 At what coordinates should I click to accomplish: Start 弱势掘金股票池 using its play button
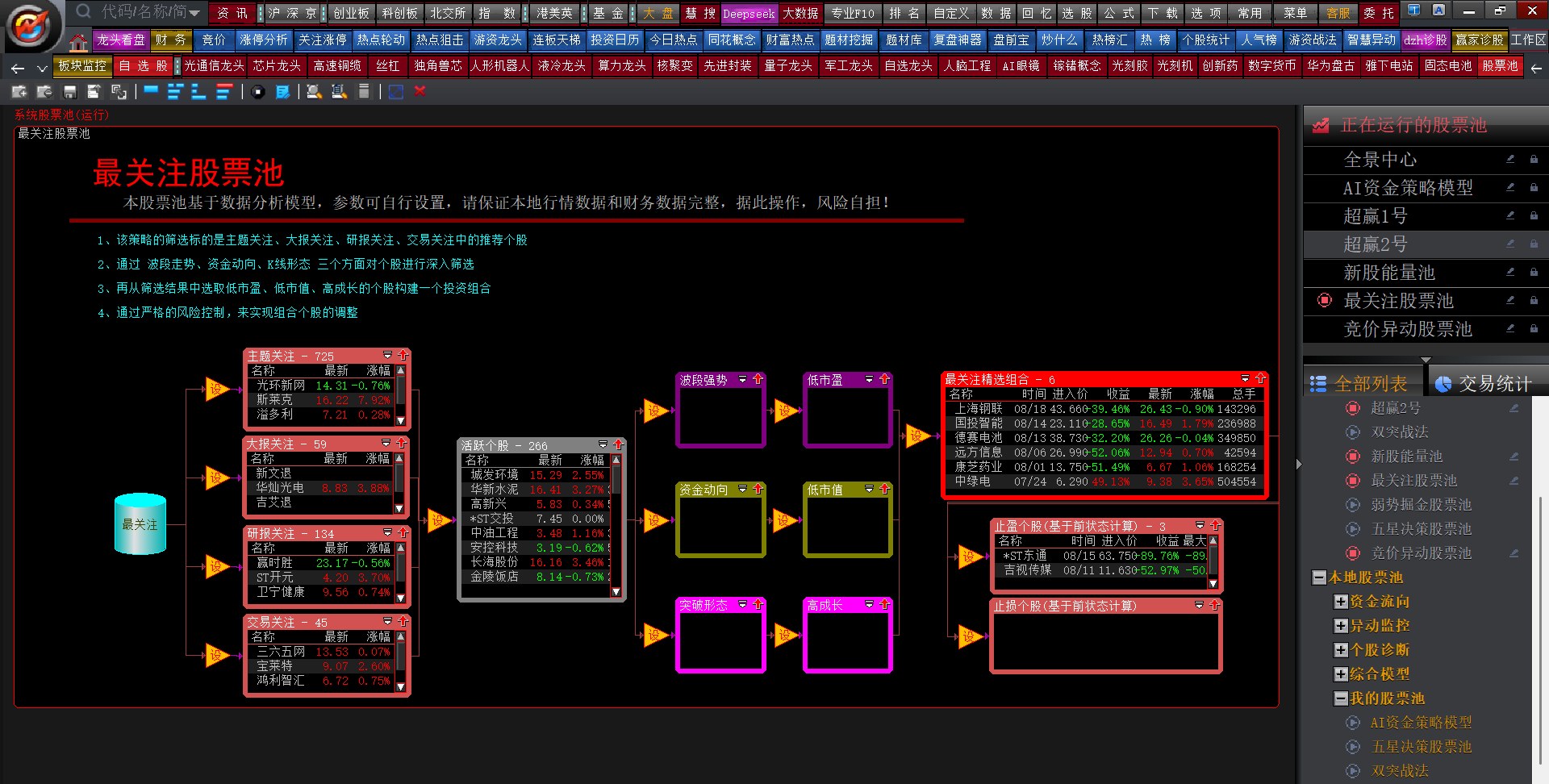click(1353, 505)
